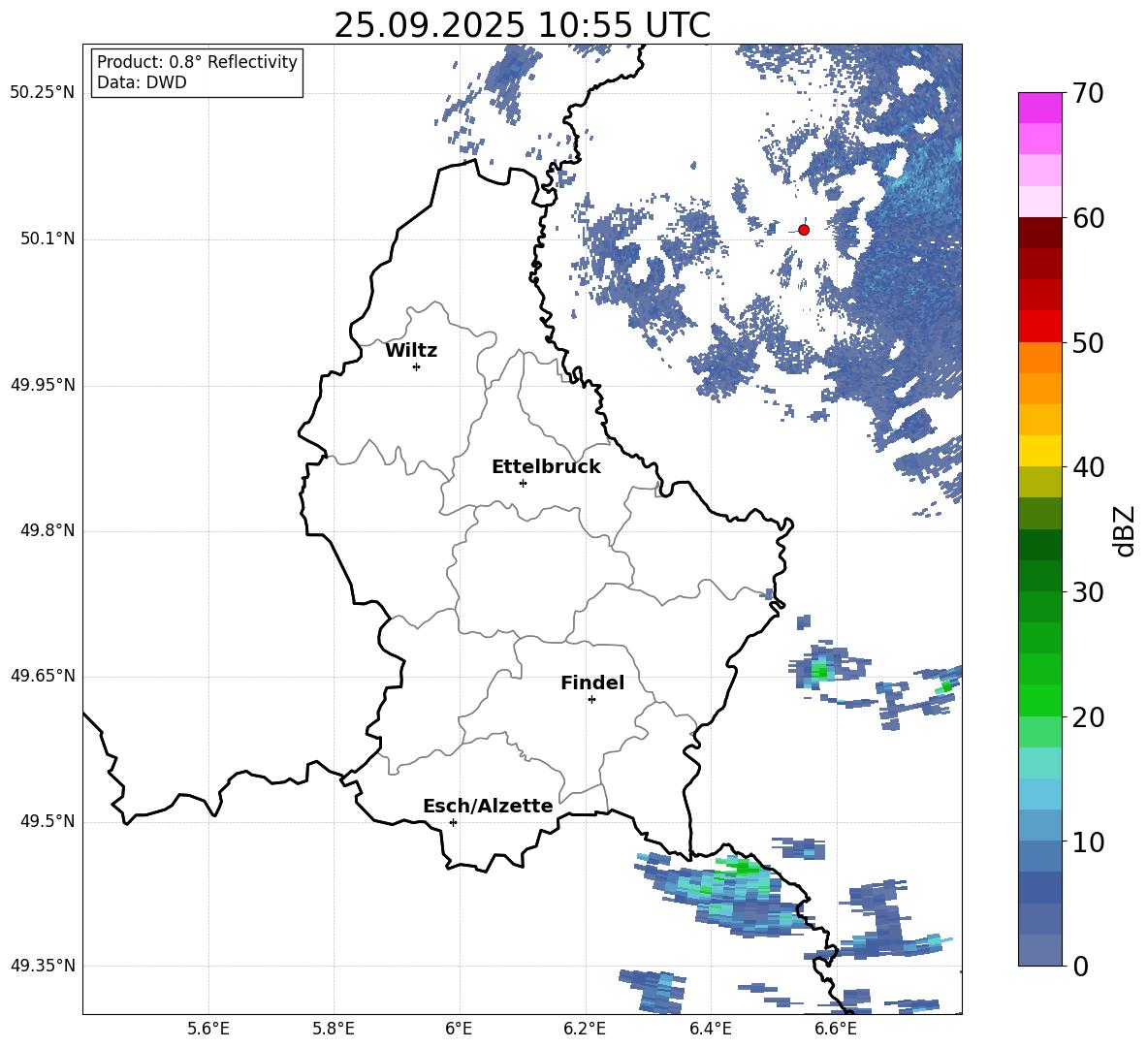Click the bright green swatch just above 20
The image size is (1148, 1048).
point(1040,701)
